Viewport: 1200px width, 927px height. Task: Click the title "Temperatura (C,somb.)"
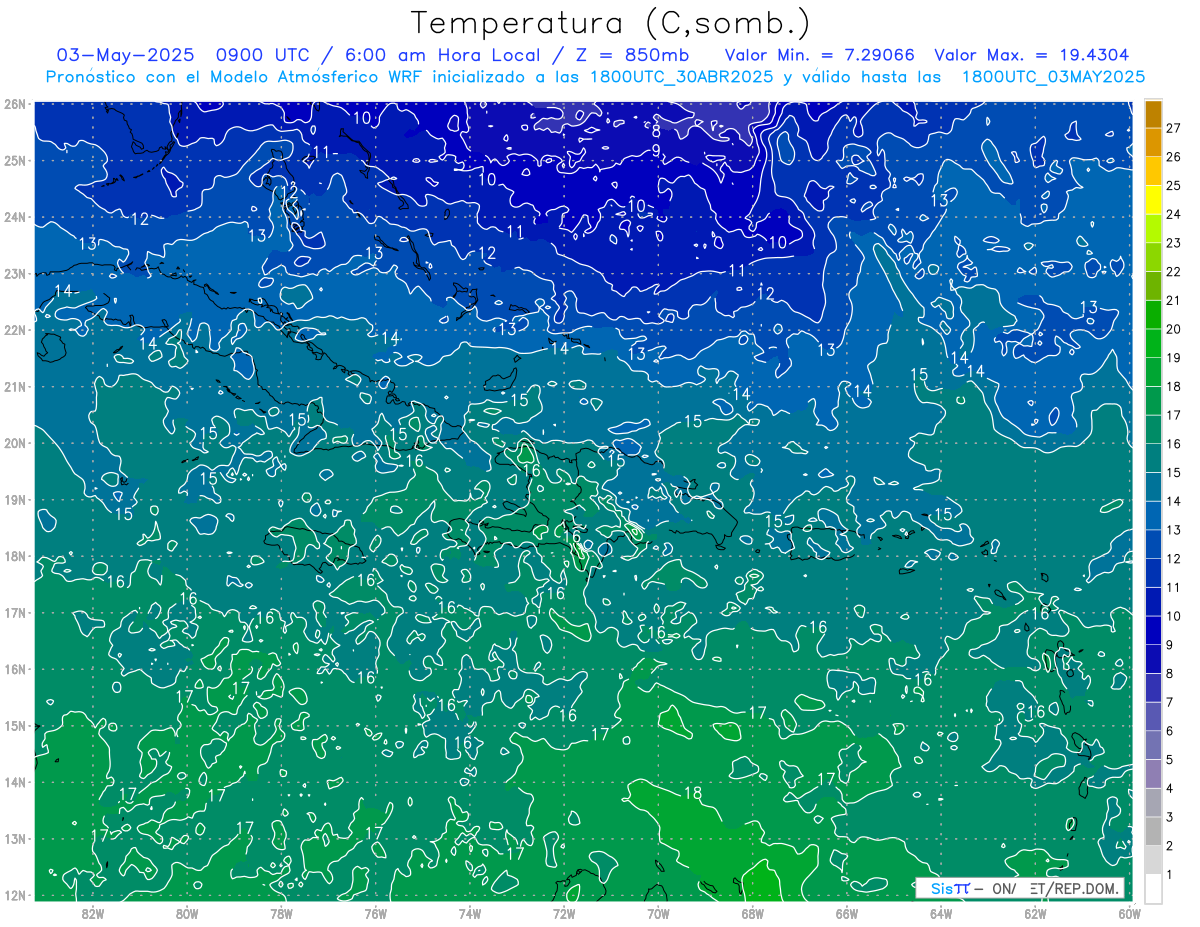coord(611,23)
